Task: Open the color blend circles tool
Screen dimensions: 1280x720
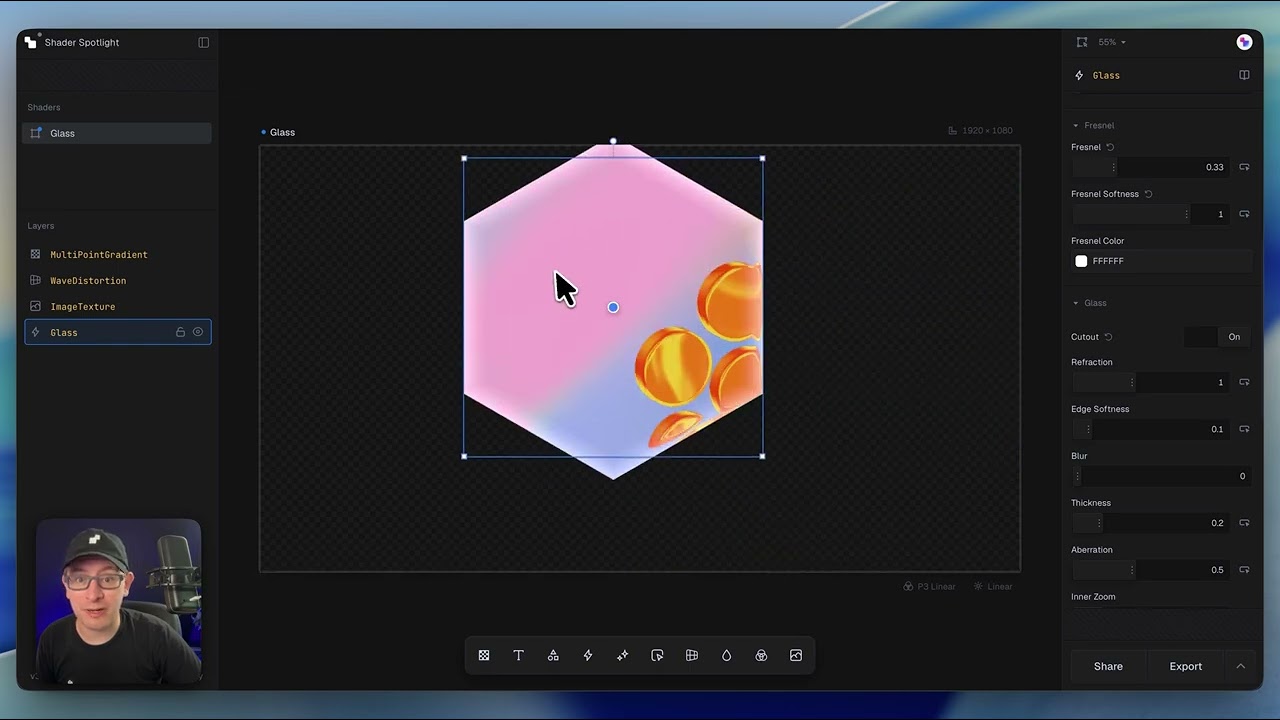Action: tap(761, 655)
